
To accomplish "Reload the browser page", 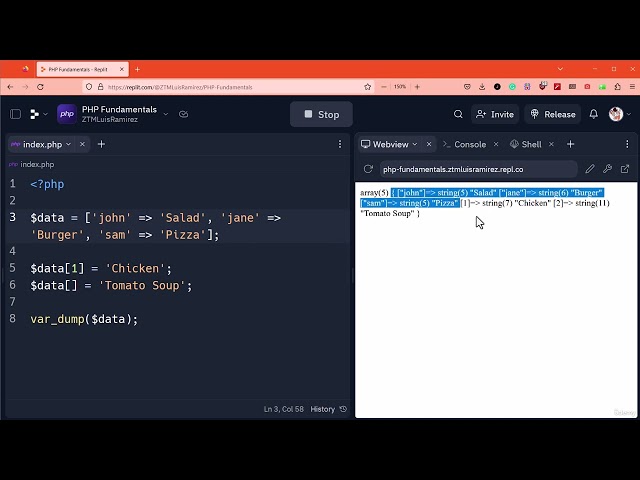I will (x=40, y=87).
